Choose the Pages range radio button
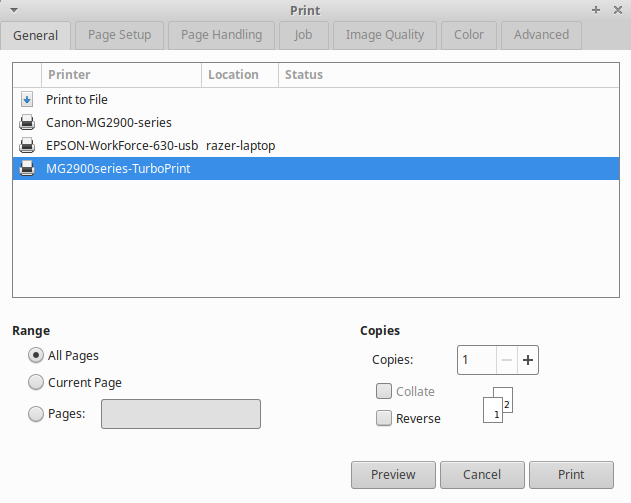This screenshot has width=631, height=503. [x=37, y=413]
